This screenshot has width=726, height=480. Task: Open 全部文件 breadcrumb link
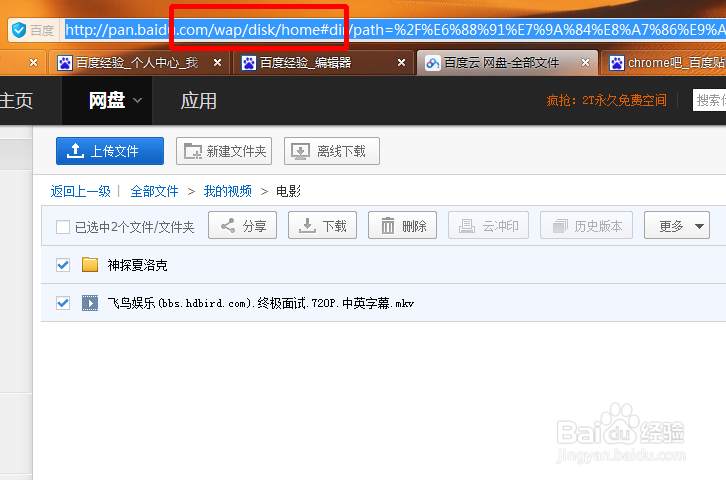pos(154,191)
